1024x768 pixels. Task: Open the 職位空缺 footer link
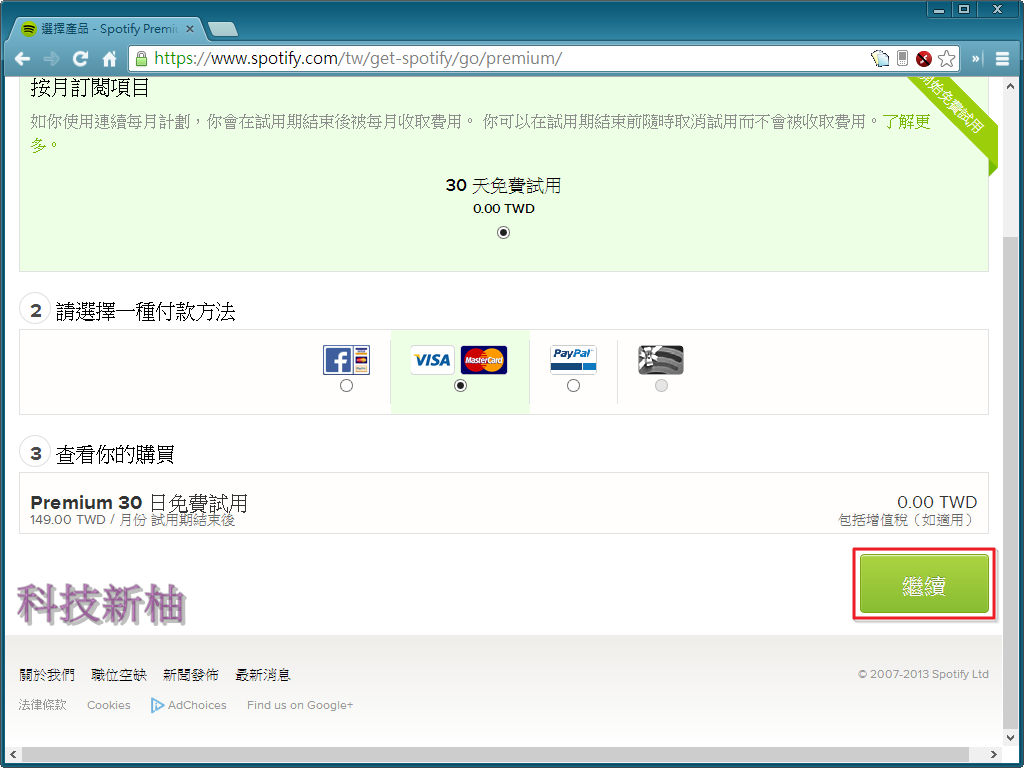tap(119, 675)
